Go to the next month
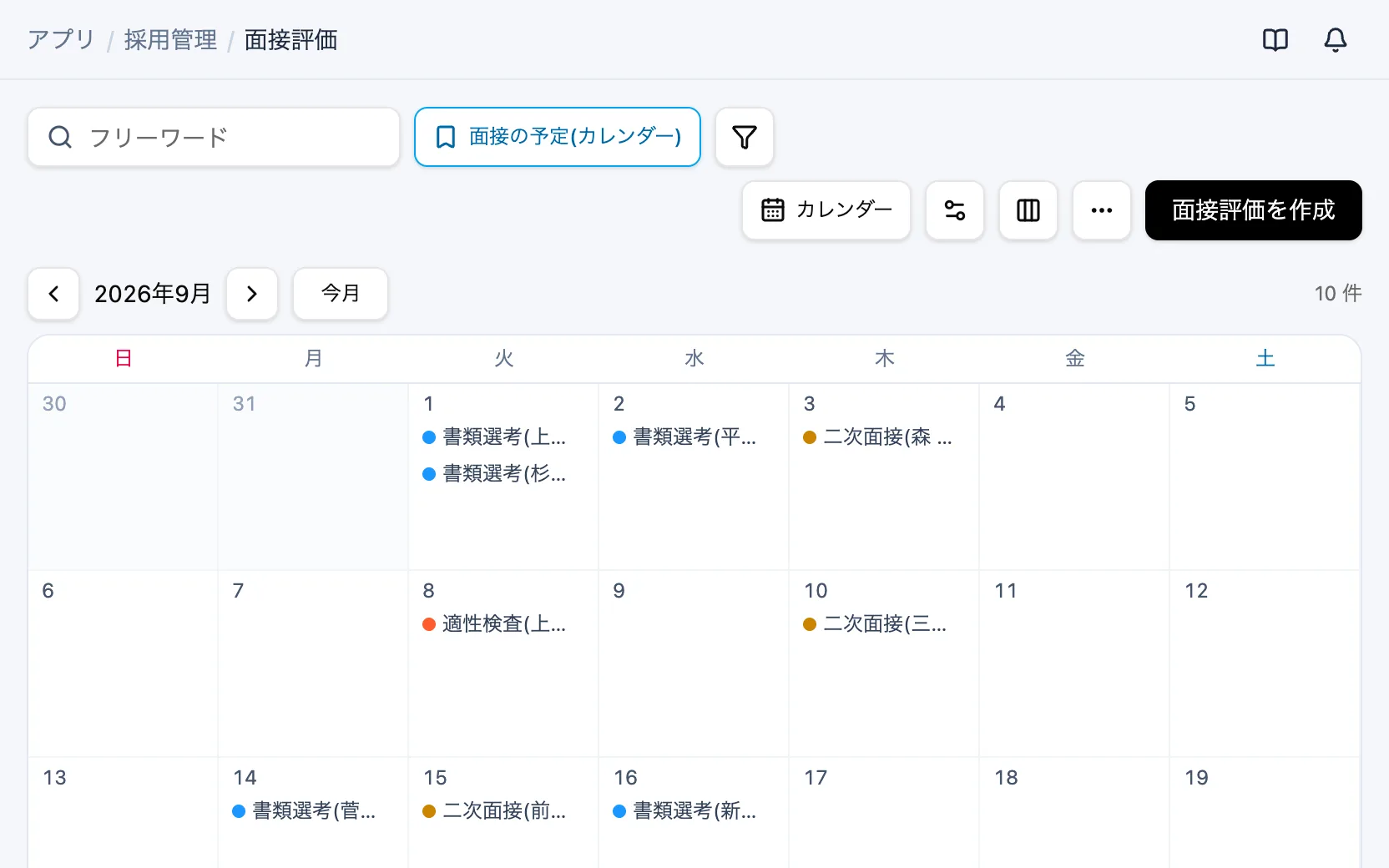The height and width of the screenshot is (868, 1389). tap(252, 294)
